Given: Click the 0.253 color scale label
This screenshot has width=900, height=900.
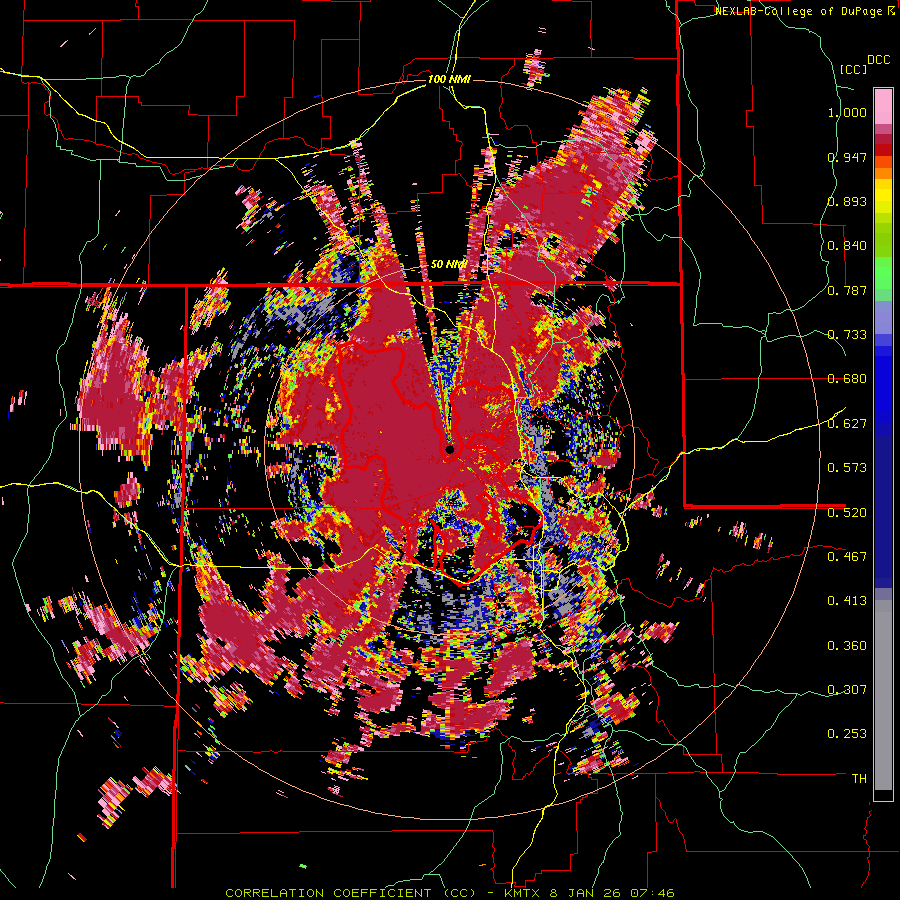Looking at the screenshot, I should point(847,734).
